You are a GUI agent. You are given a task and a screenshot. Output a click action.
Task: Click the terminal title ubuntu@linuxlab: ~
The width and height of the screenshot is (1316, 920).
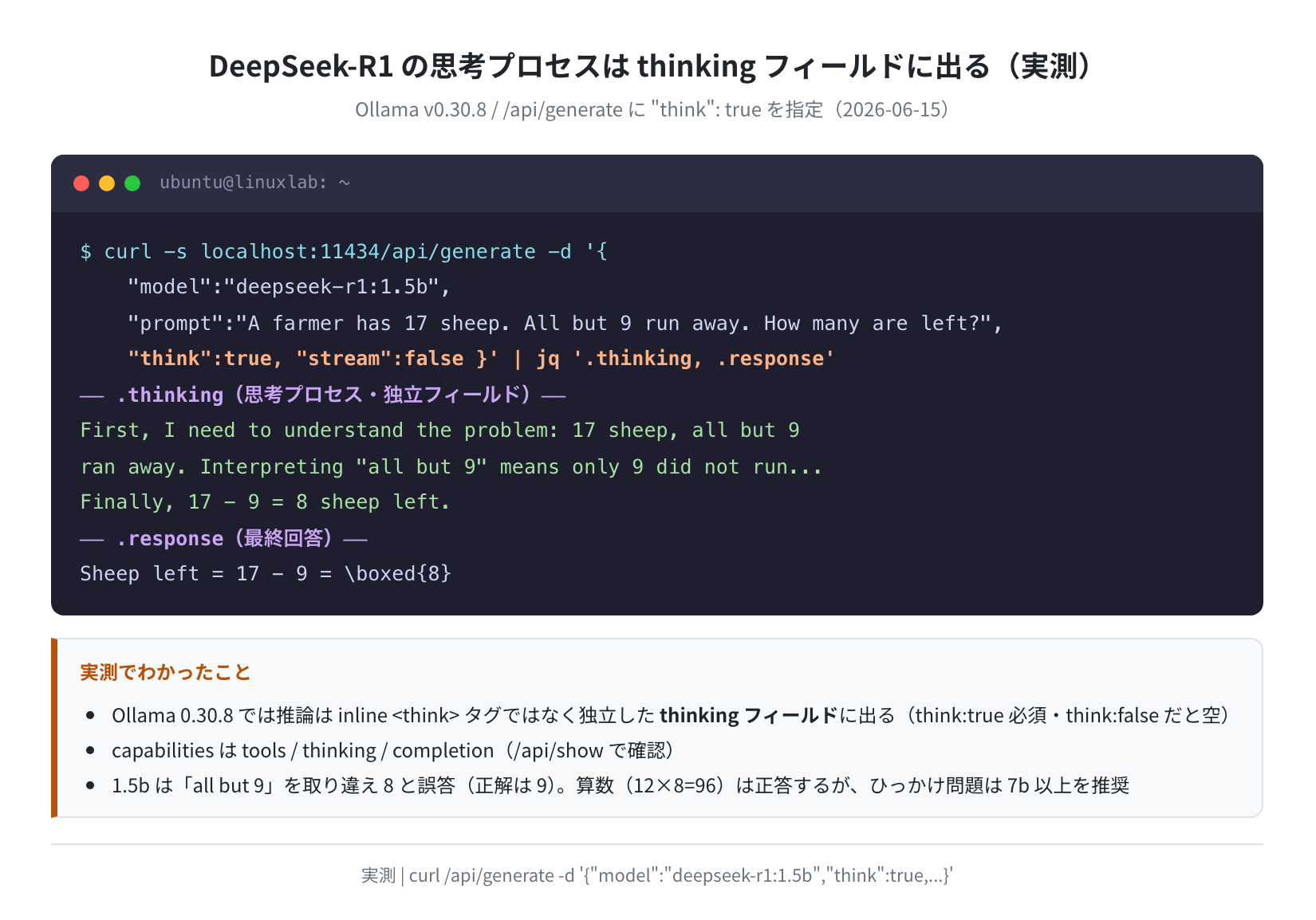click(x=254, y=183)
